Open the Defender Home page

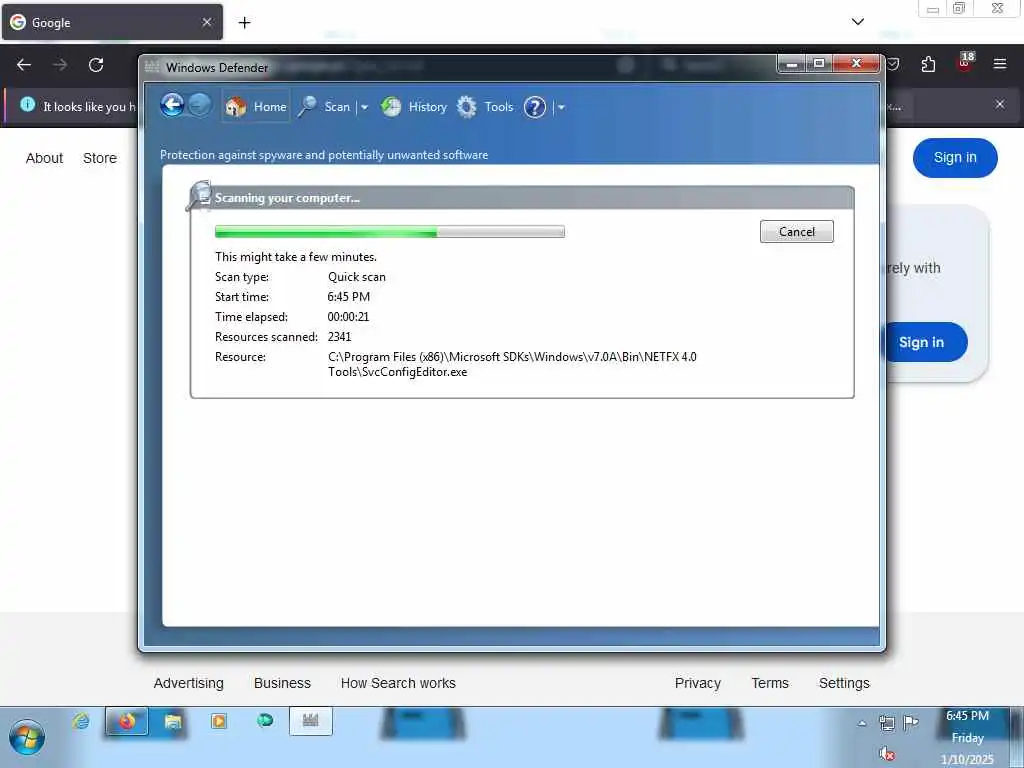pyautogui.click(x=256, y=106)
